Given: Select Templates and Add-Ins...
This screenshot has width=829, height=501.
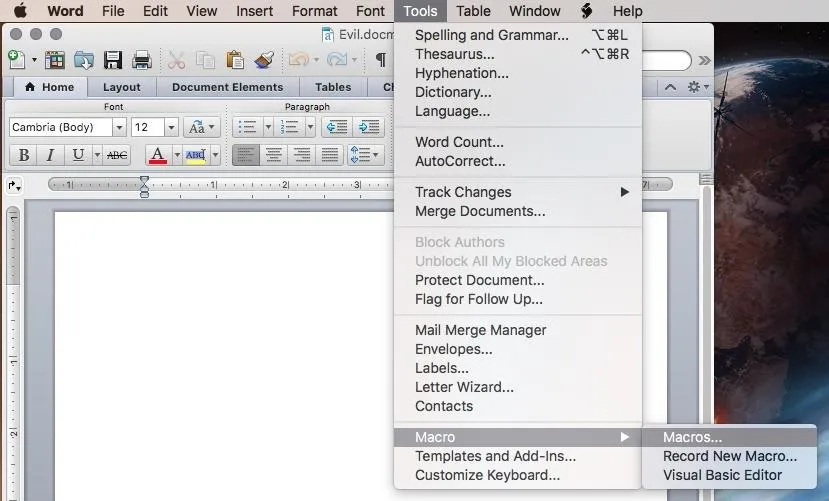Looking at the screenshot, I should 518,456.
